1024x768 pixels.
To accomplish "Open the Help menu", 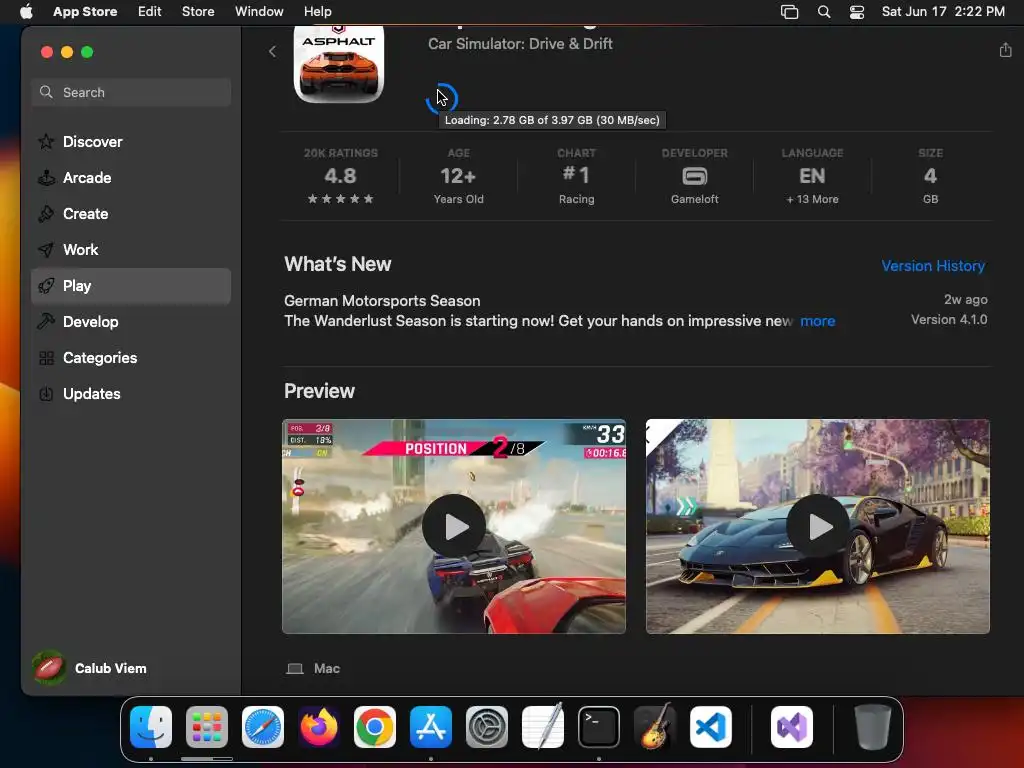I will coord(318,12).
